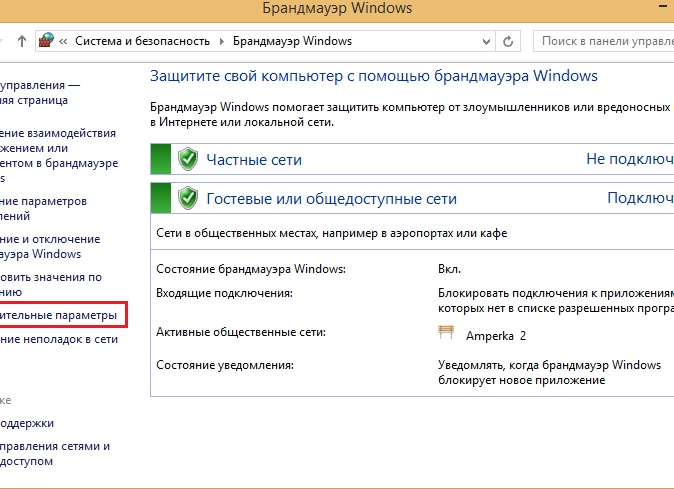This screenshot has height=489, width=674.
Task: Click the Не подключено status text
Action: click(x=630, y=159)
